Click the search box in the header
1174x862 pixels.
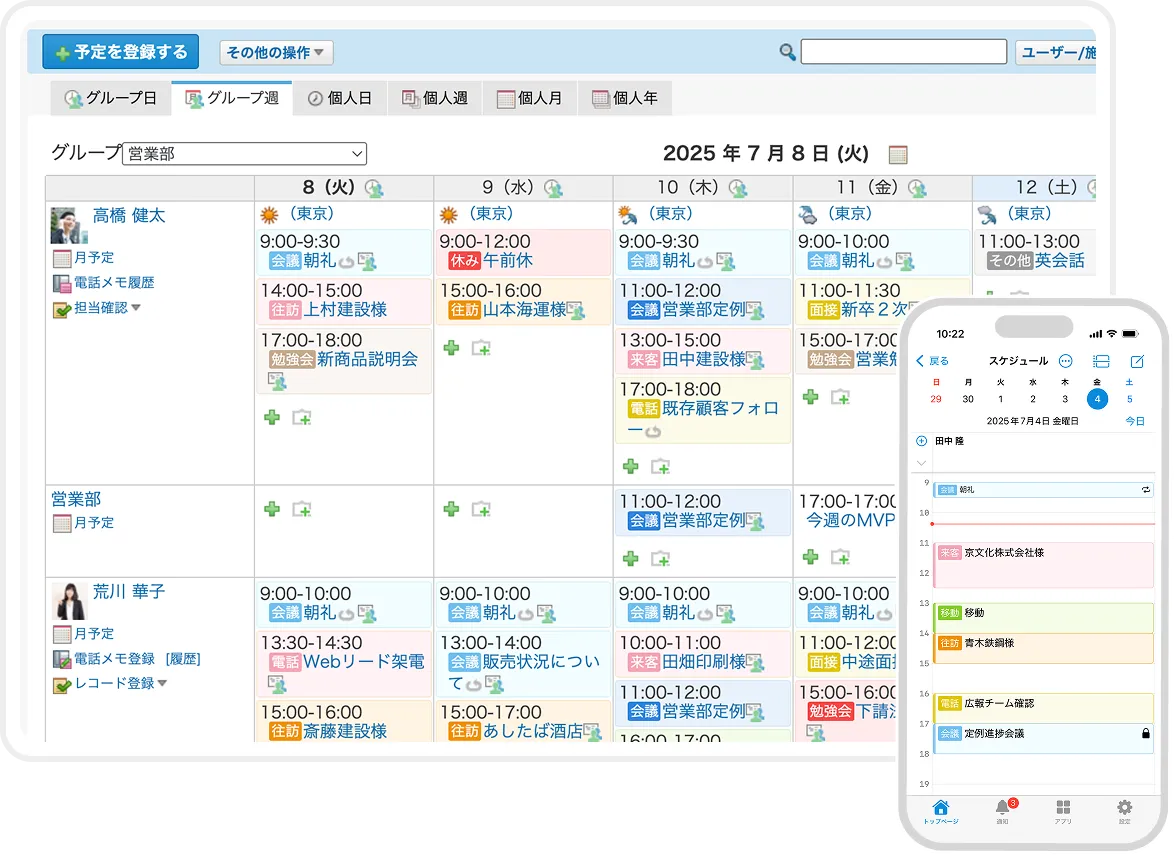tap(903, 52)
